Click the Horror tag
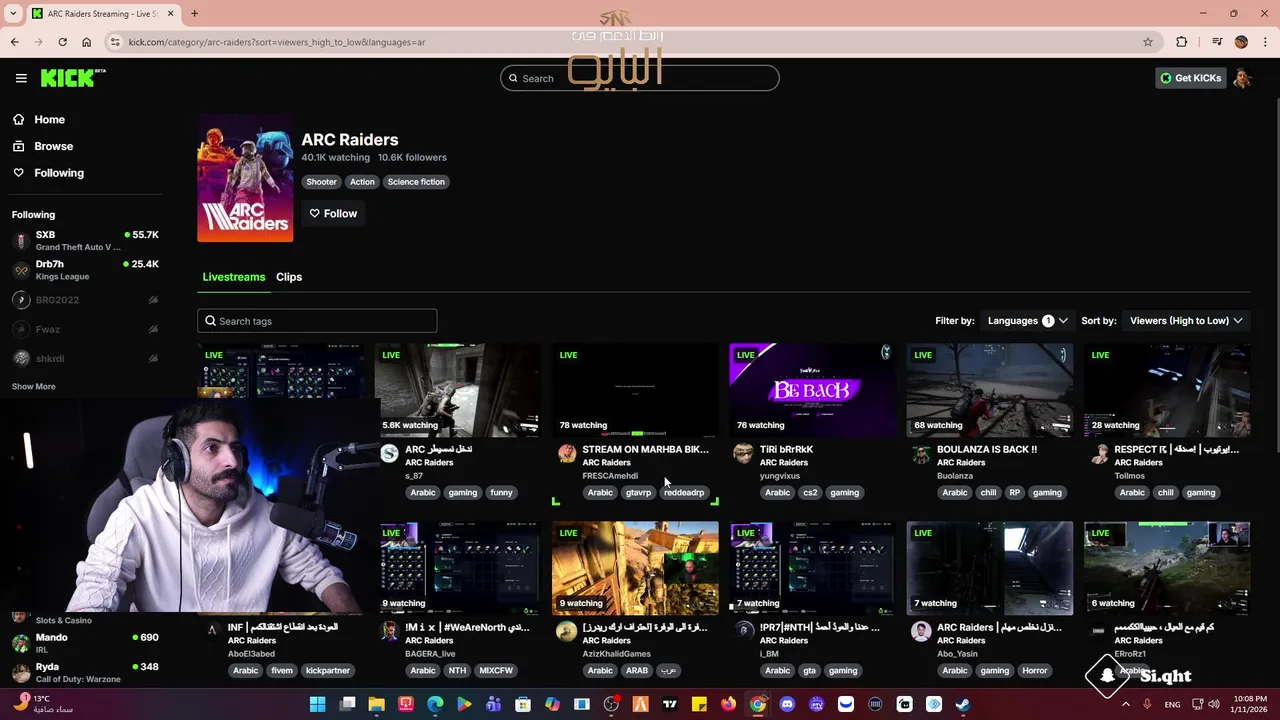 (1034, 670)
